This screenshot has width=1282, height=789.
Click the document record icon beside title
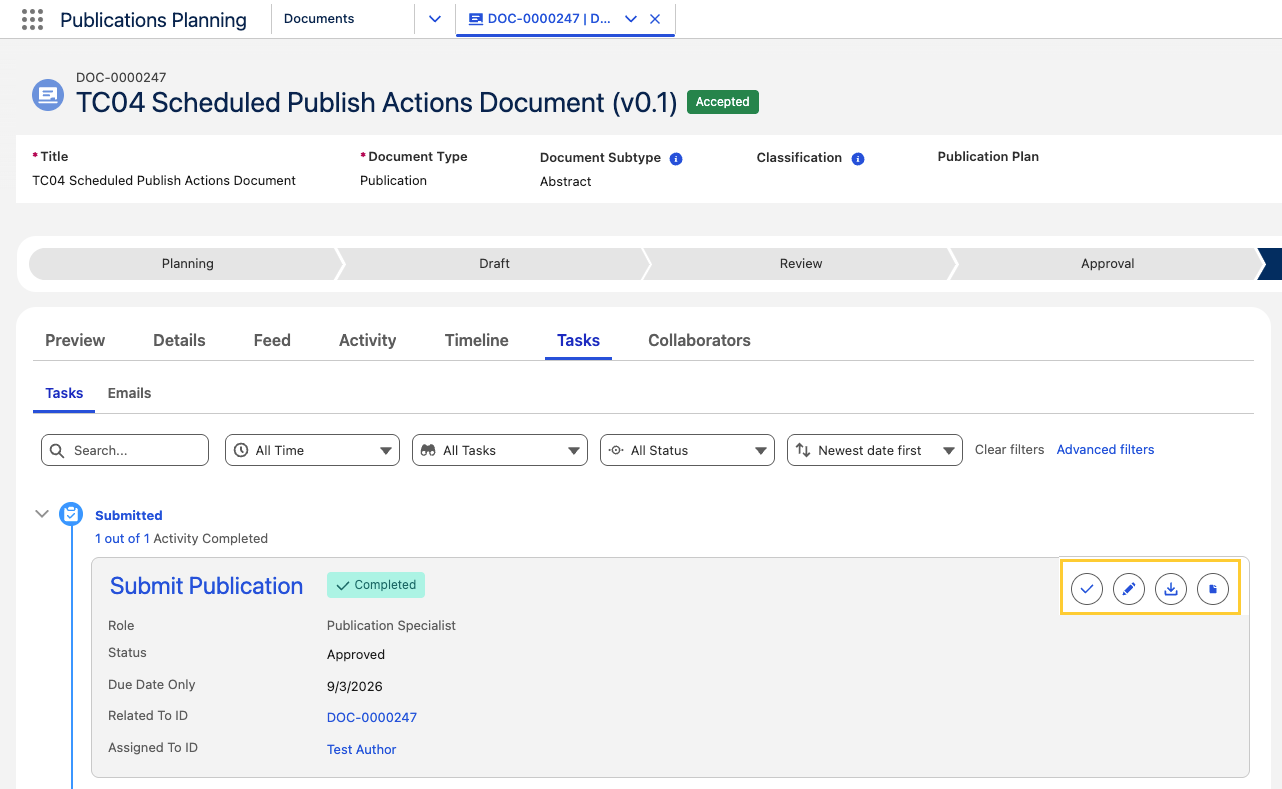tap(47, 95)
